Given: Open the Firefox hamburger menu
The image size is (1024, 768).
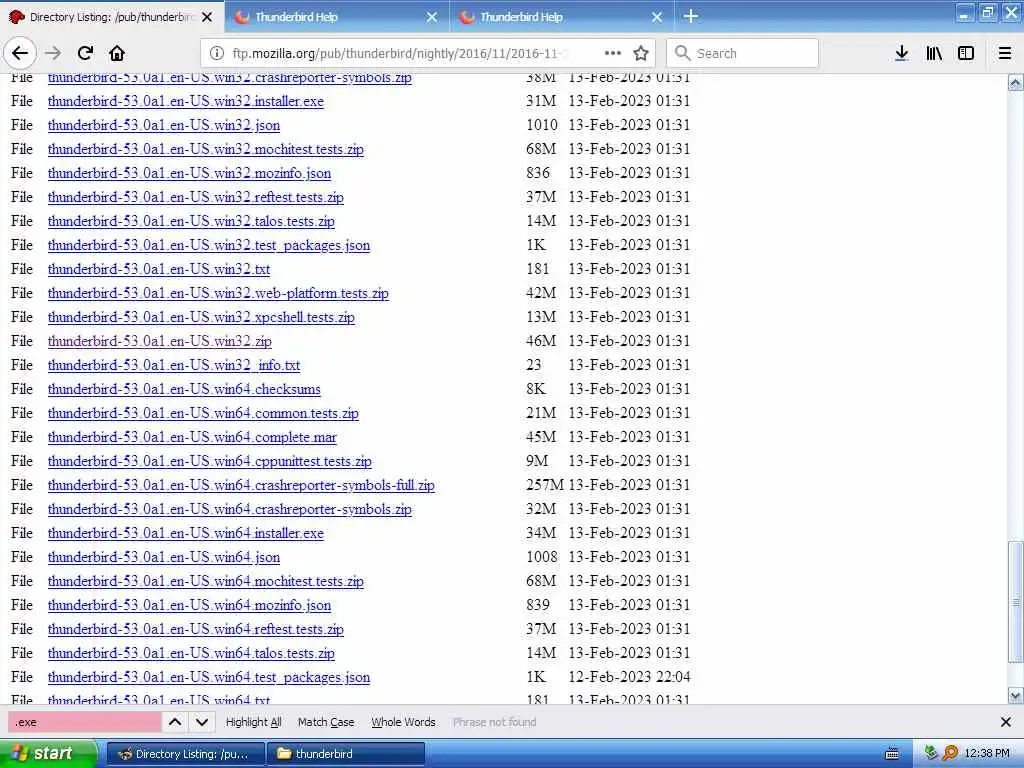Looking at the screenshot, I should pos(1005,53).
